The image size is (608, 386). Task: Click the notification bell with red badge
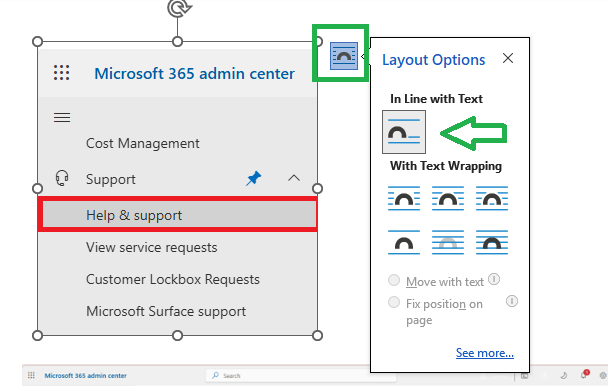coord(584,374)
